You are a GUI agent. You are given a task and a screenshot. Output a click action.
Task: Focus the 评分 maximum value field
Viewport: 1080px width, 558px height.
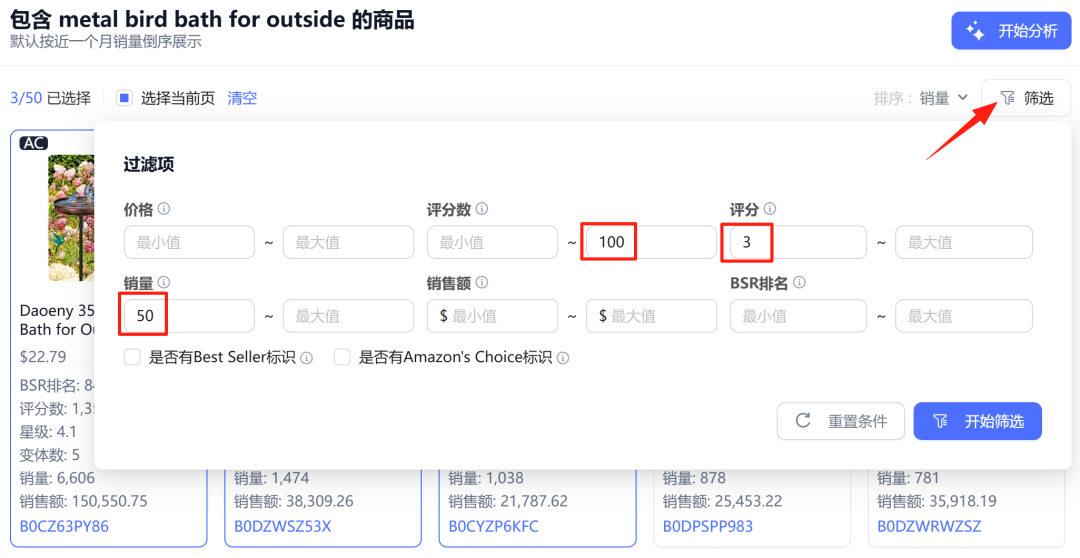(x=964, y=242)
